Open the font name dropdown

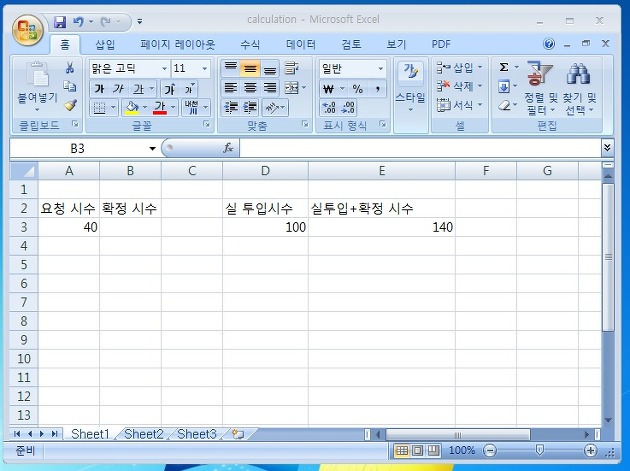(x=164, y=69)
